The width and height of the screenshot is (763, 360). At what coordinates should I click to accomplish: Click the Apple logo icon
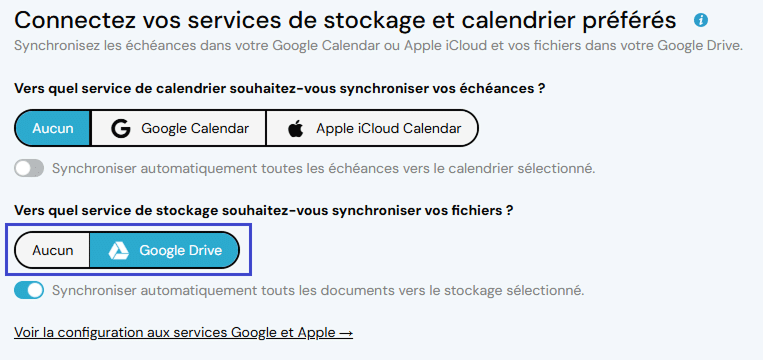point(295,129)
